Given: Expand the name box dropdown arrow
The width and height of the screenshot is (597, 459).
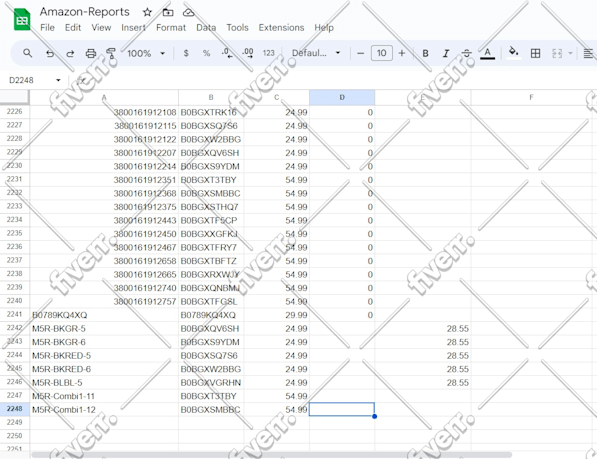Looking at the screenshot, I should [x=58, y=80].
